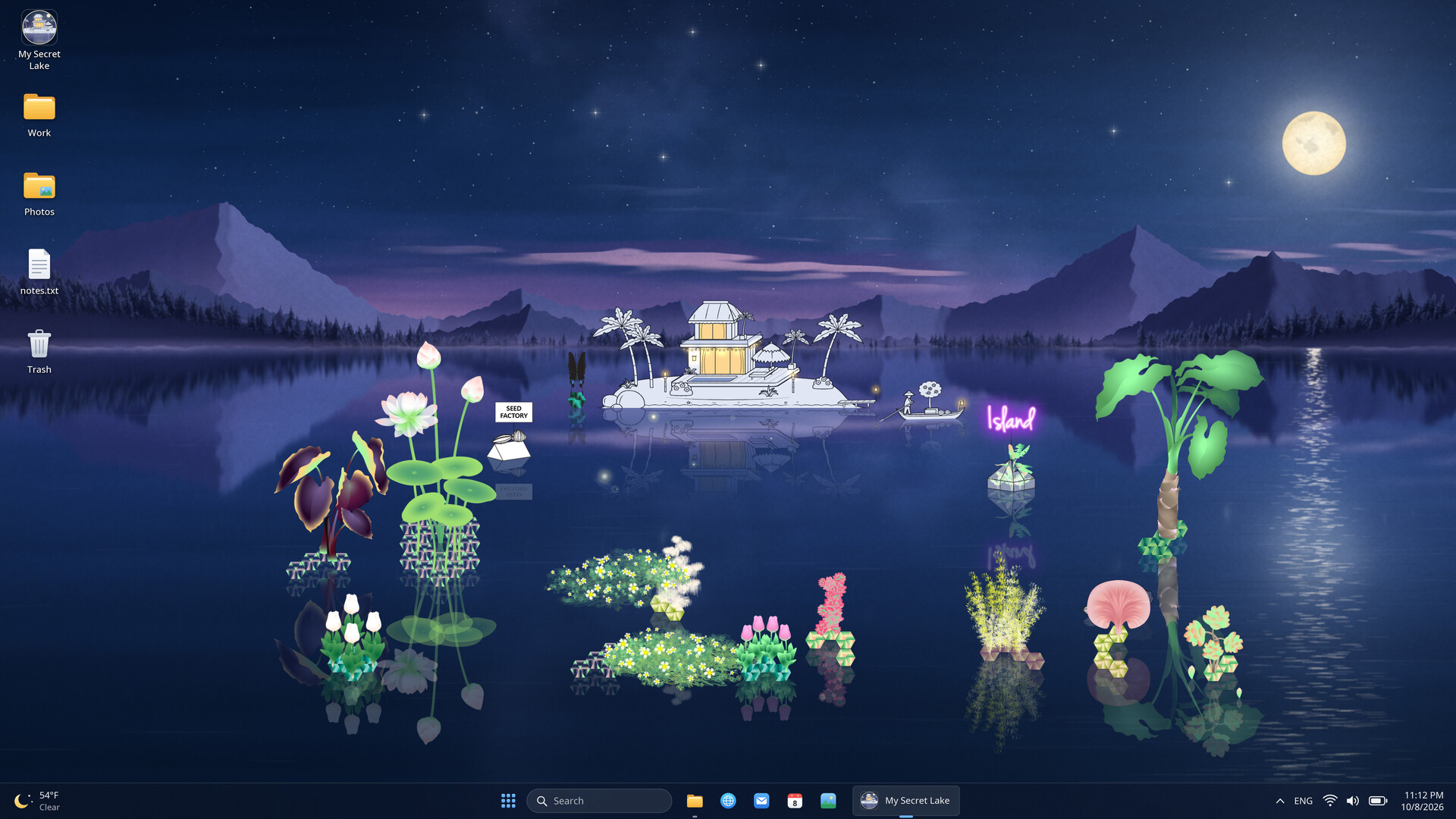Open the Work folder on the desktop
The width and height of the screenshot is (1456, 819).
(39, 115)
